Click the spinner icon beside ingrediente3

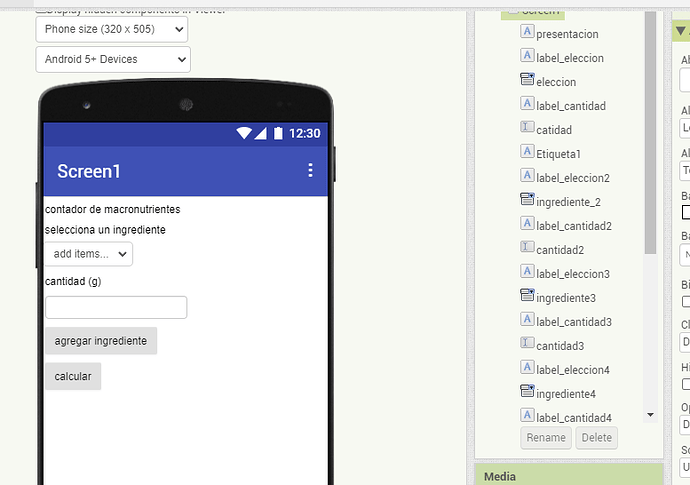pyautogui.click(x=527, y=295)
